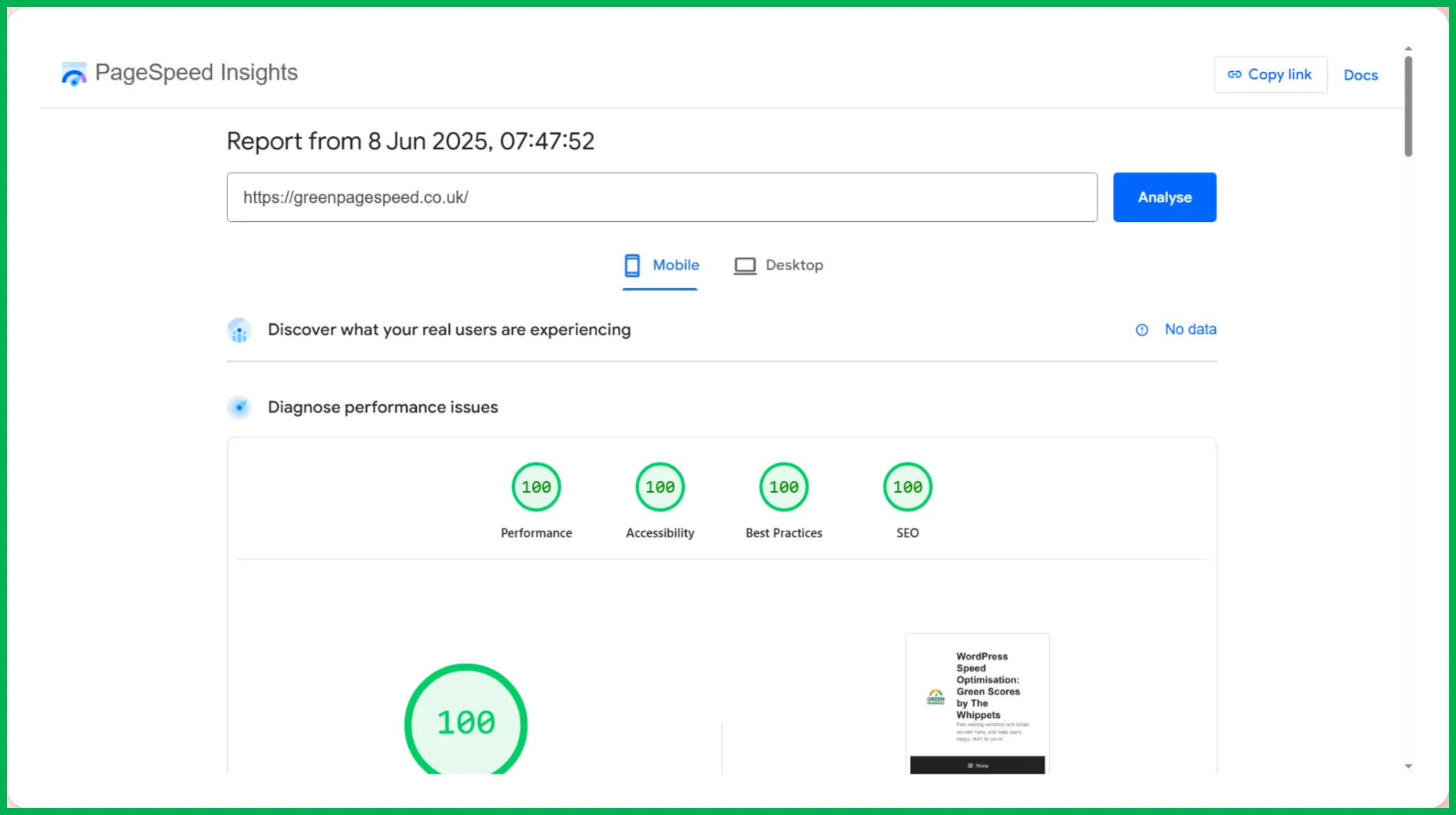This screenshot has width=1456, height=815.
Task: Click the Analyse button
Action: tap(1164, 197)
